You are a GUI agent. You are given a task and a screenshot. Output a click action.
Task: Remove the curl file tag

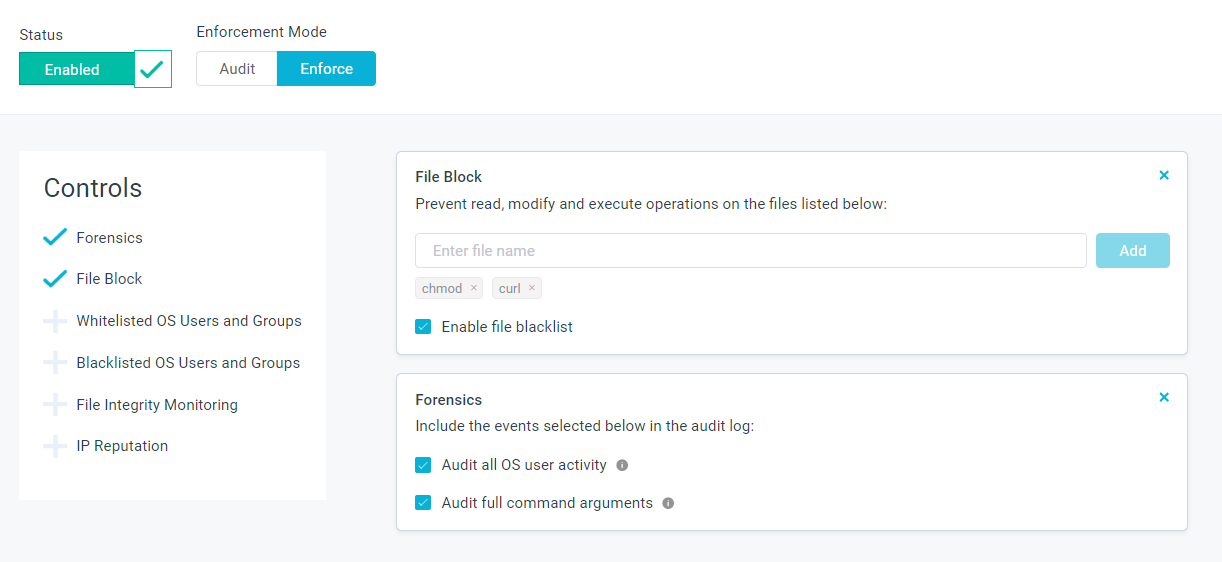(x=532, y=288)
